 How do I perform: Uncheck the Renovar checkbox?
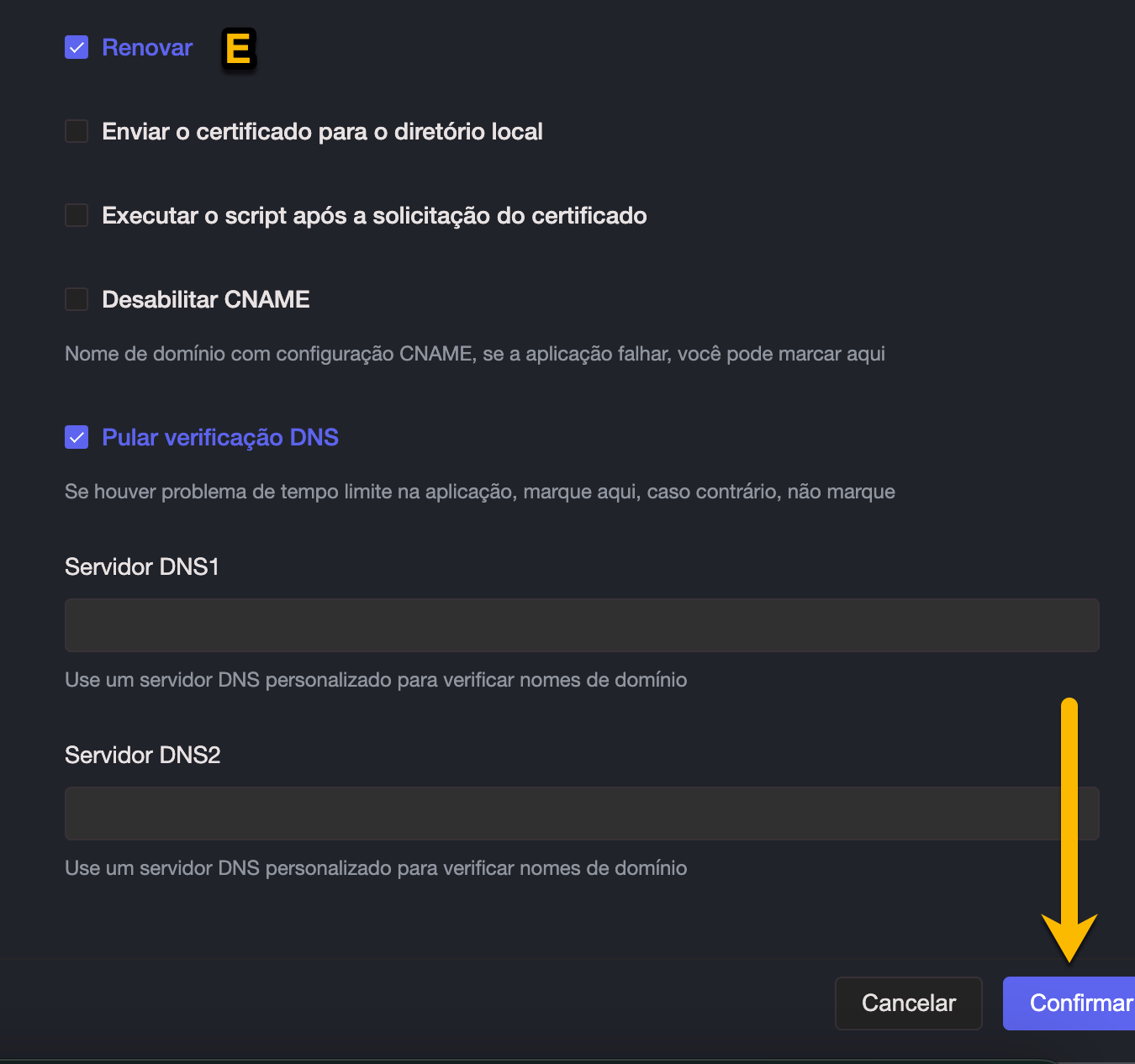tap(77, 47)
